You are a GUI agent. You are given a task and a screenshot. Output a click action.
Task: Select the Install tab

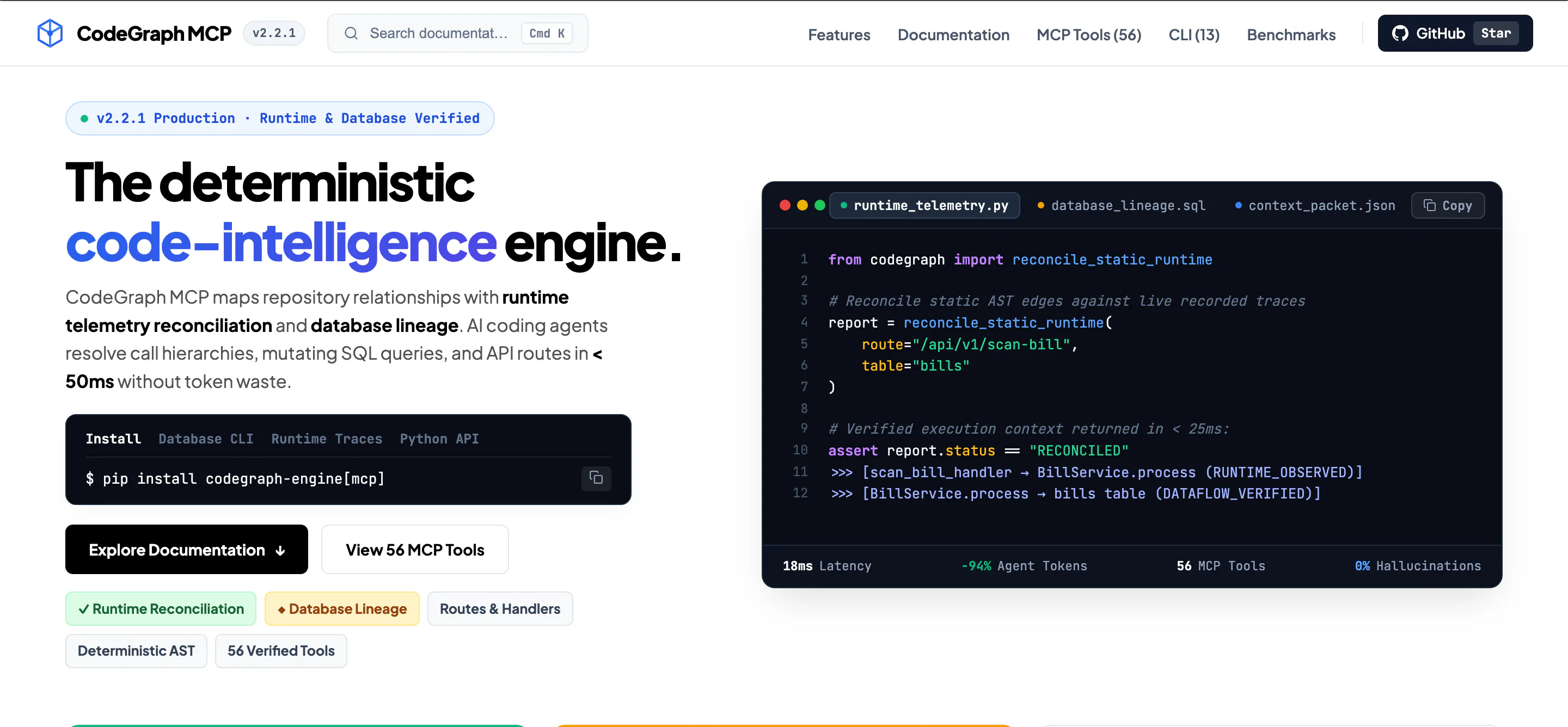tap(113, 439)
